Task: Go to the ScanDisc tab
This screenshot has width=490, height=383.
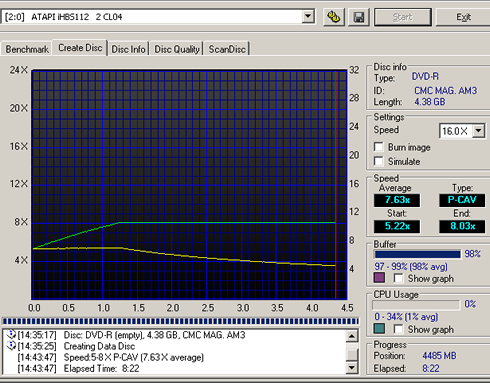Action: pyautogui.click(x=227, y=49)
